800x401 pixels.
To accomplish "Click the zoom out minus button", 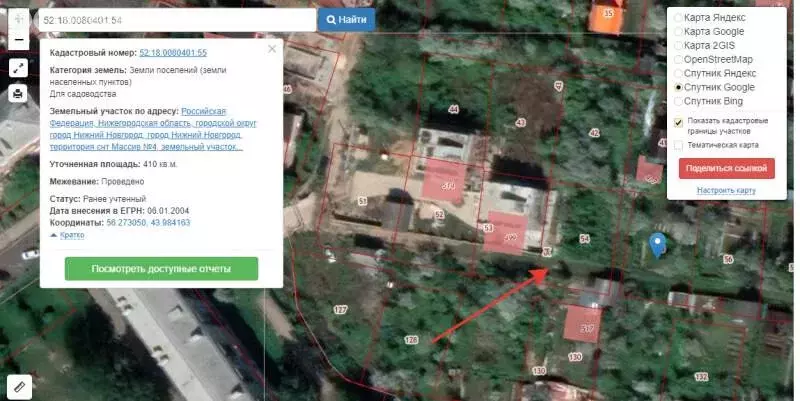I will point(18,41).
